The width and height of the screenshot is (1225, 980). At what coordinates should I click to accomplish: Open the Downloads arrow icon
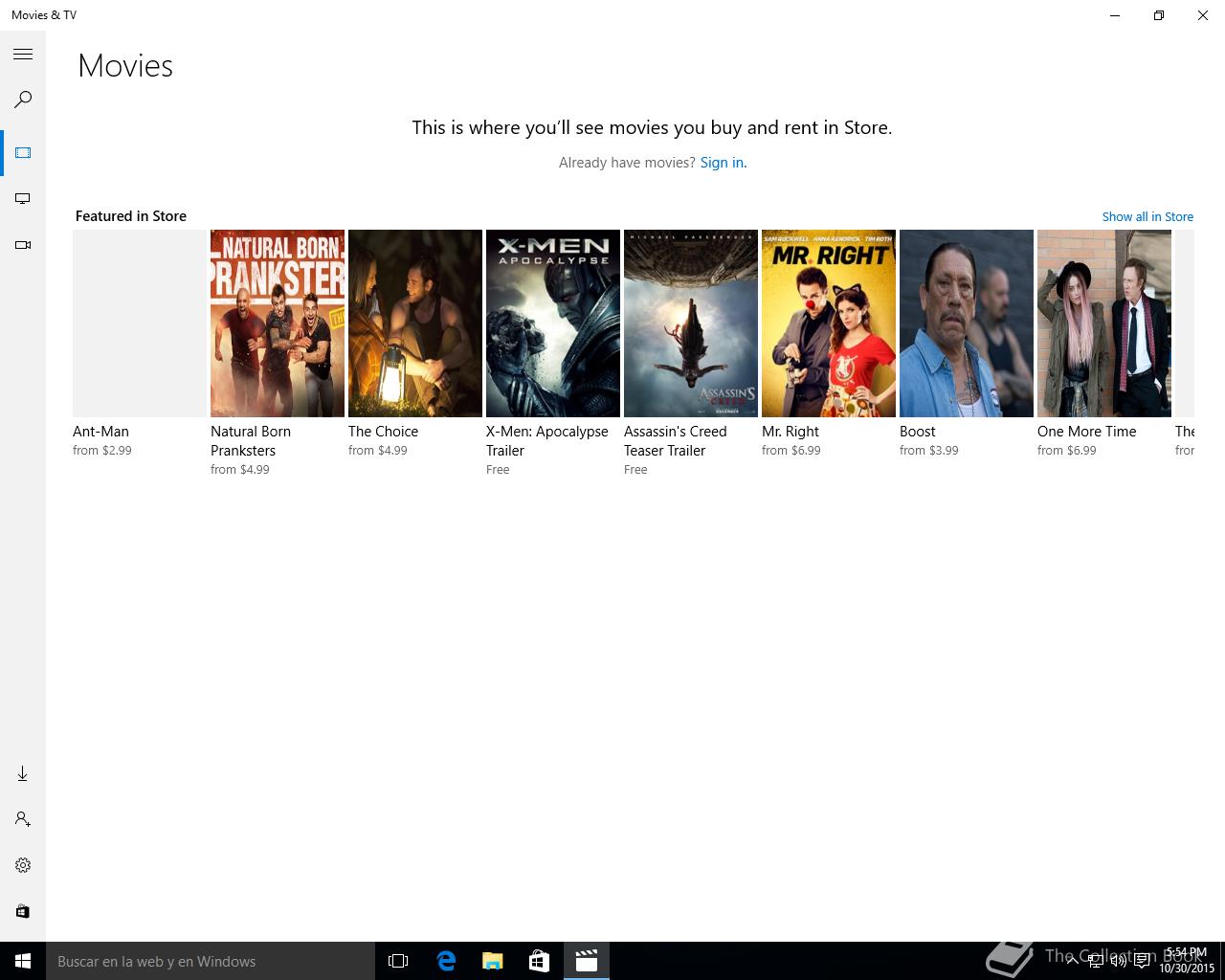click(x=23, y=773)
